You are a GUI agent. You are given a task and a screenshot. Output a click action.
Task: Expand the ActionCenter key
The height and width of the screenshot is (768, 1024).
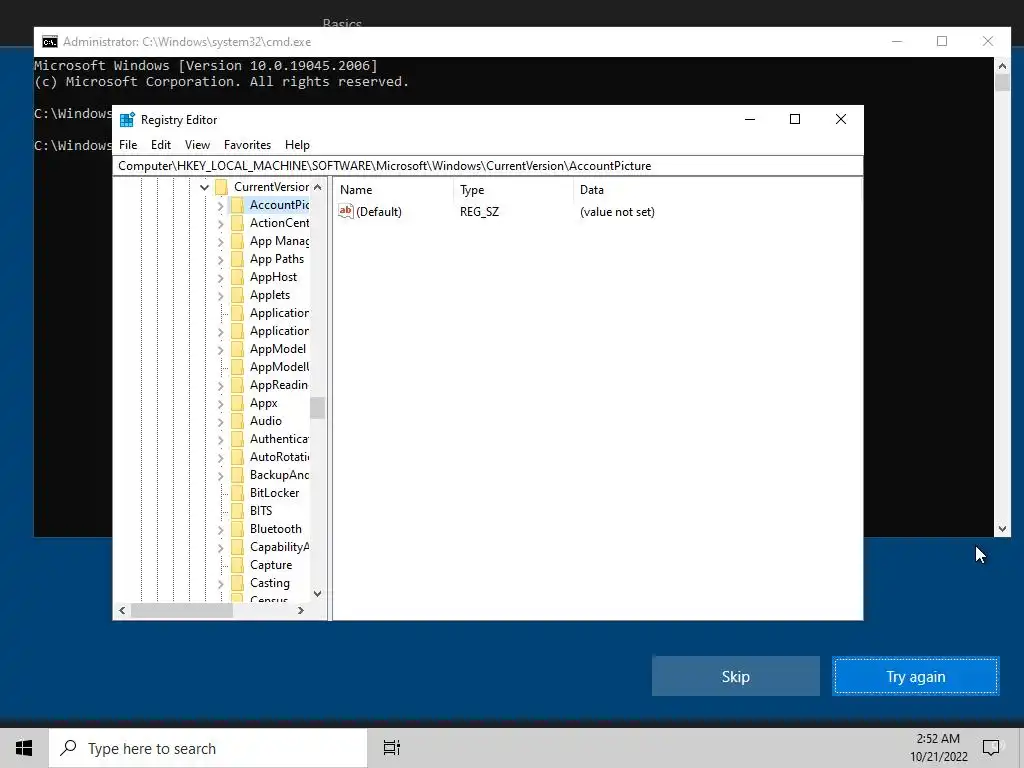220,223
